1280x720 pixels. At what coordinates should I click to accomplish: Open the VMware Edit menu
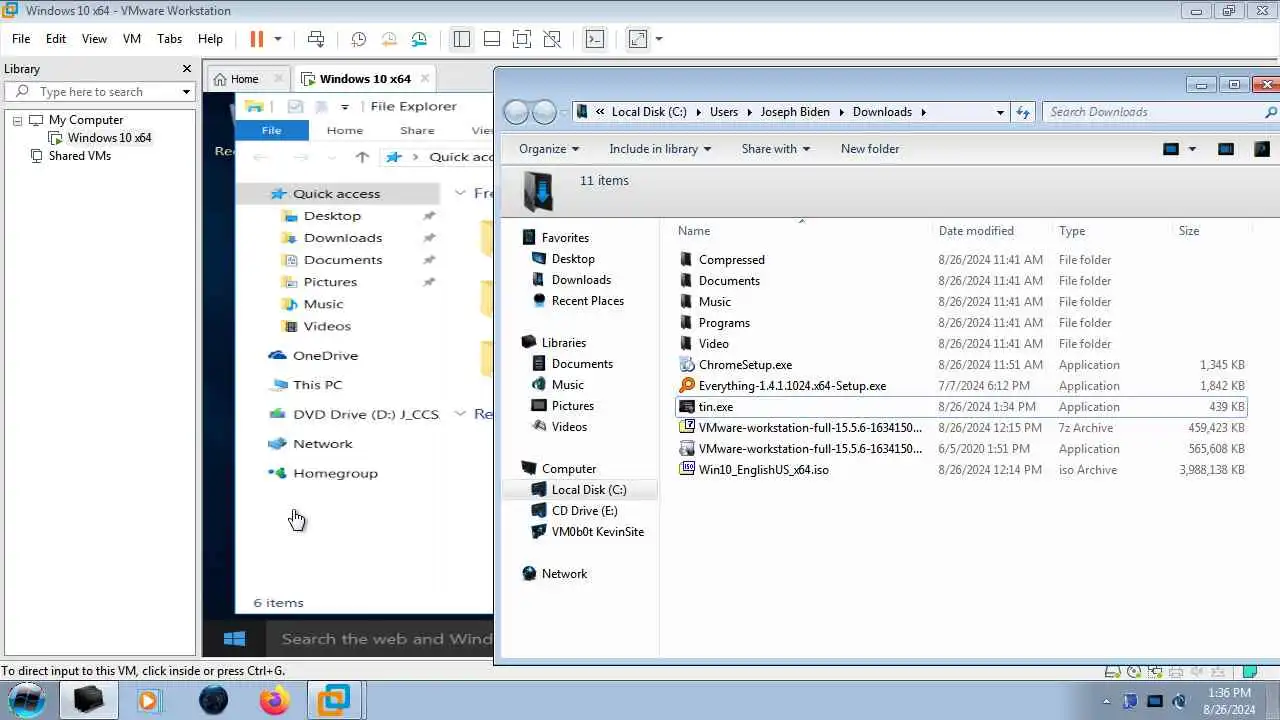(56, 39)
